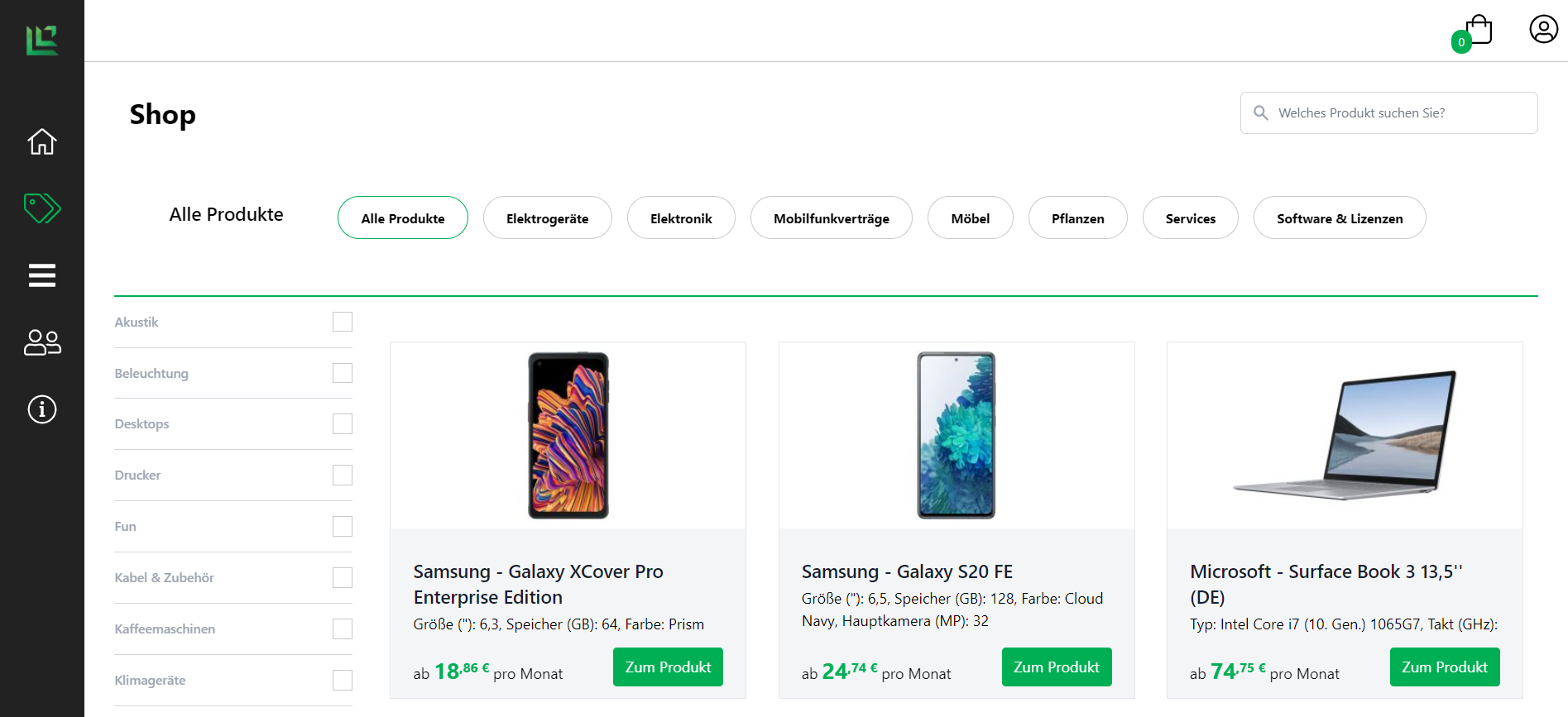The image size is (1568, 717).
Task: Open the user account profile icon
Action: [1543, 30]
